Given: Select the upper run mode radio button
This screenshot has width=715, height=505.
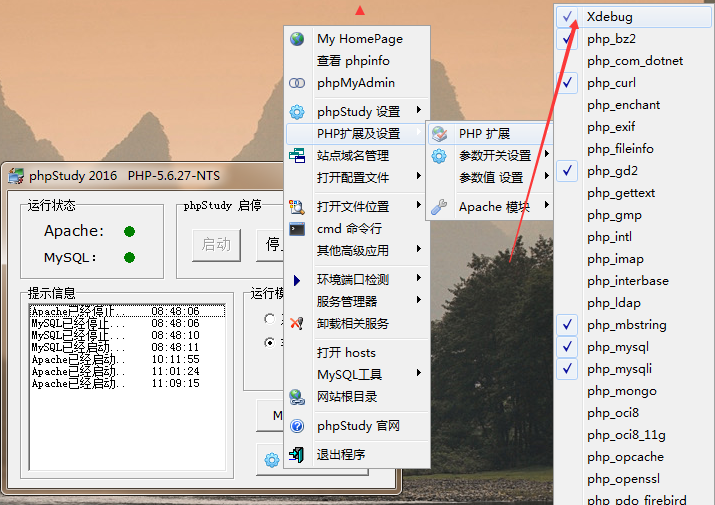Looking at the screenshot, I should click(x=269, y=318).
